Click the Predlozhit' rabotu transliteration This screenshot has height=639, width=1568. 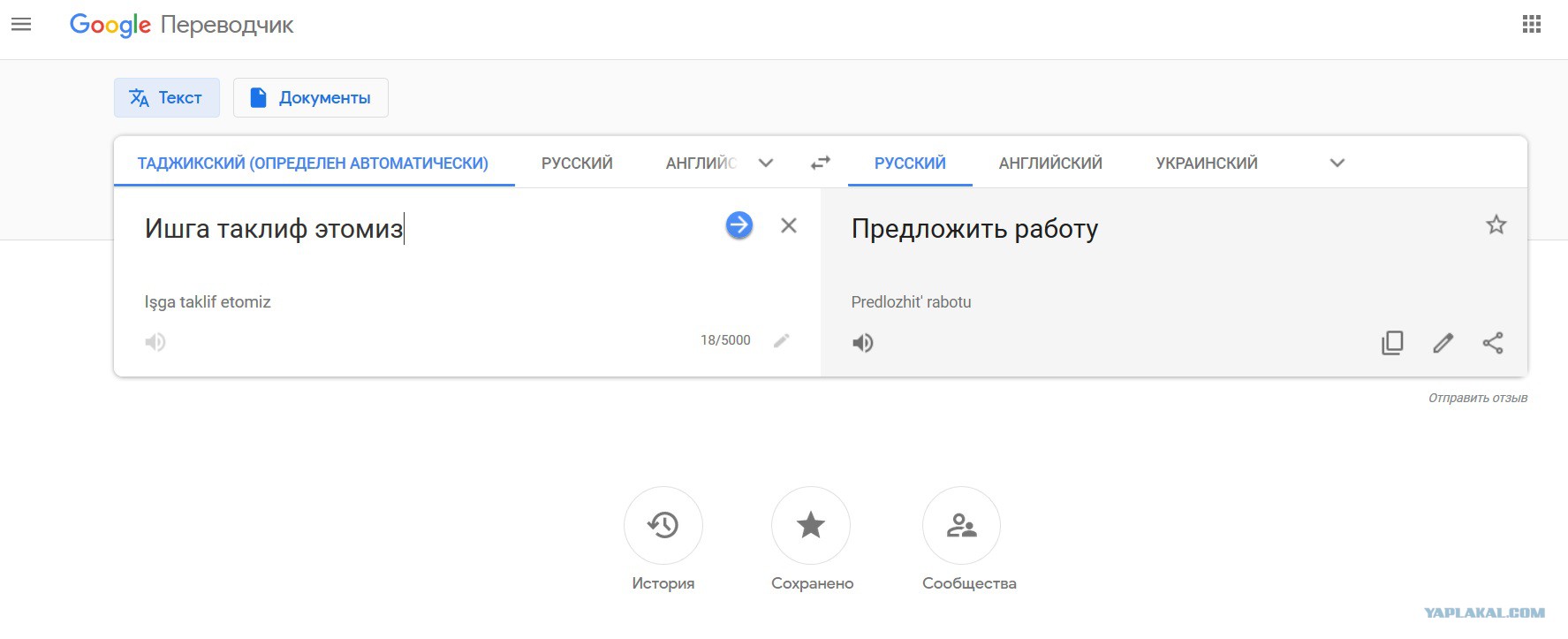pyautogui.click(x=911, y=302)
